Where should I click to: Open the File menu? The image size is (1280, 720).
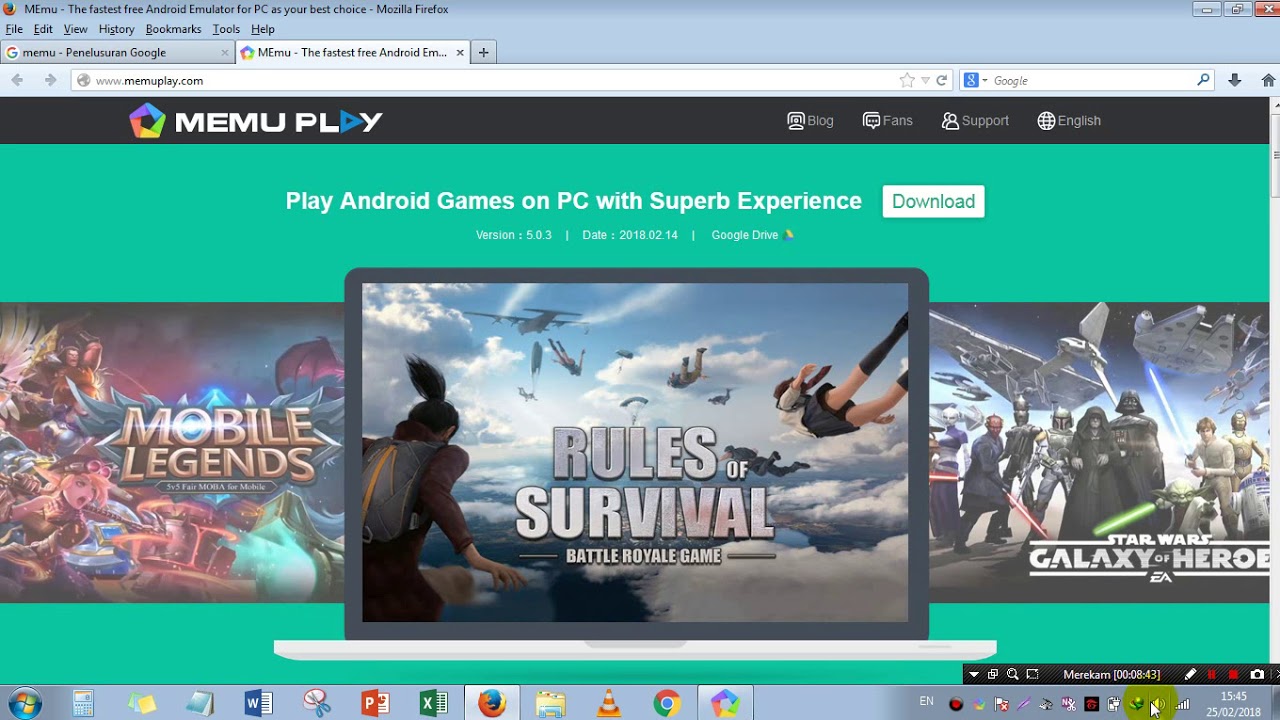(14, 29)
